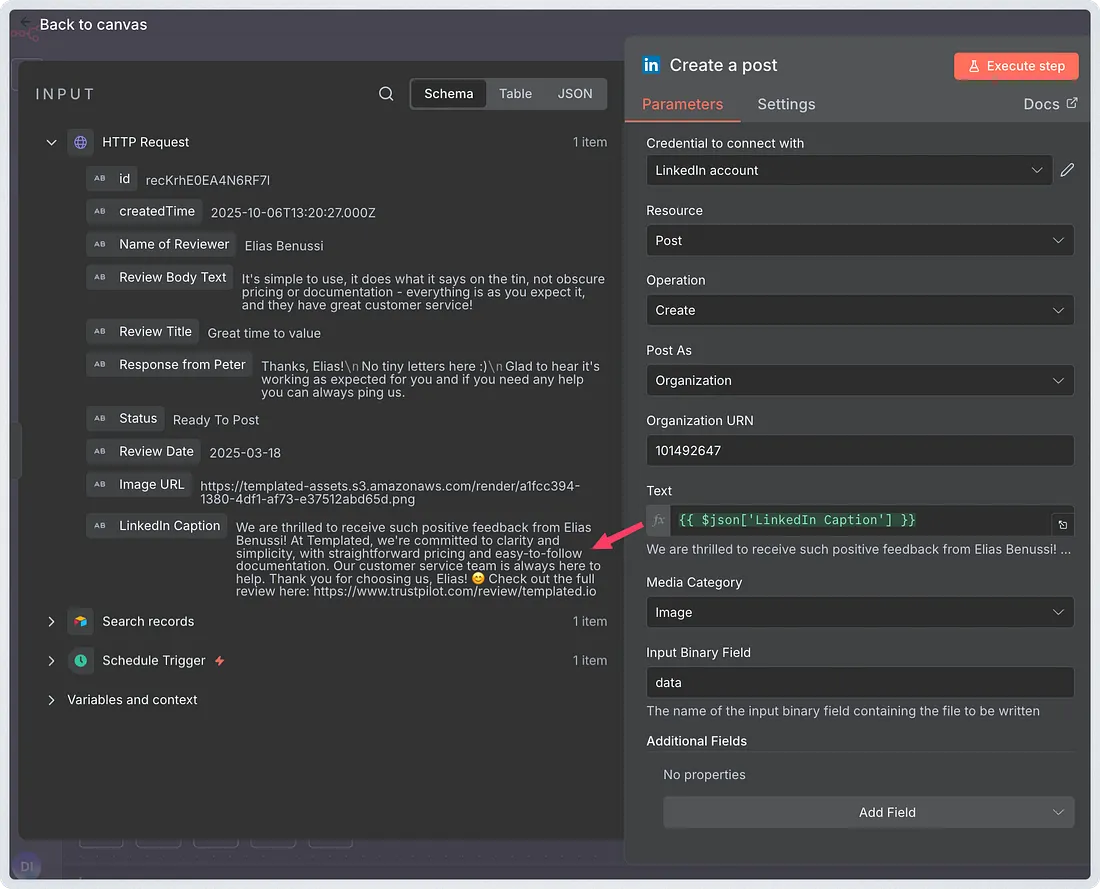1100x889 pixels.
Task: Click the id value 'recKrhE0EA4N6RF7I'
Action: point(208,181)
